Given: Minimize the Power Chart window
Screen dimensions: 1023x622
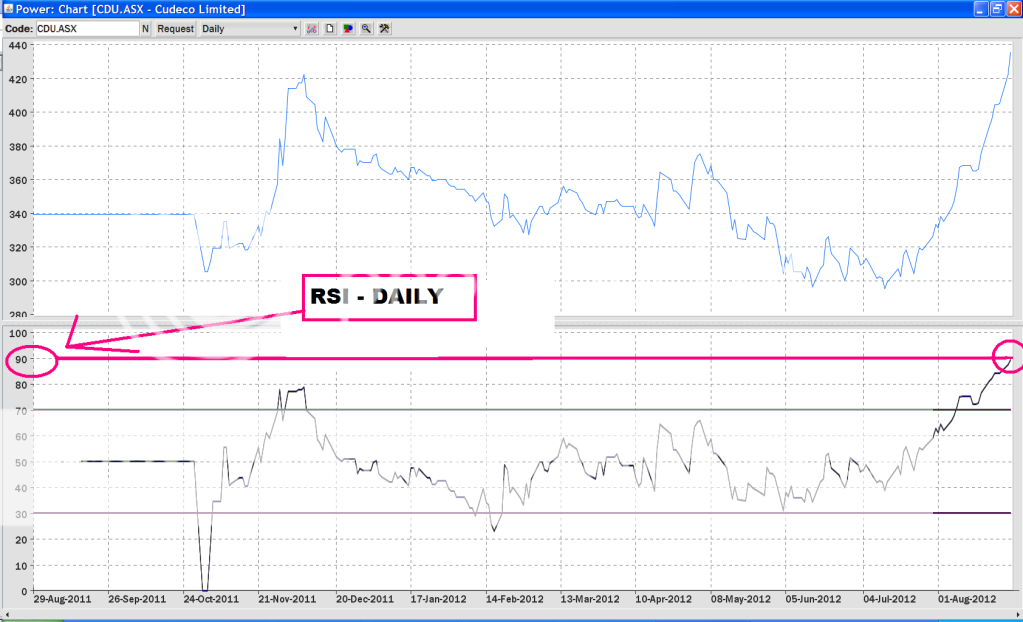Looking at the screenshot, I should click(981, 8).
